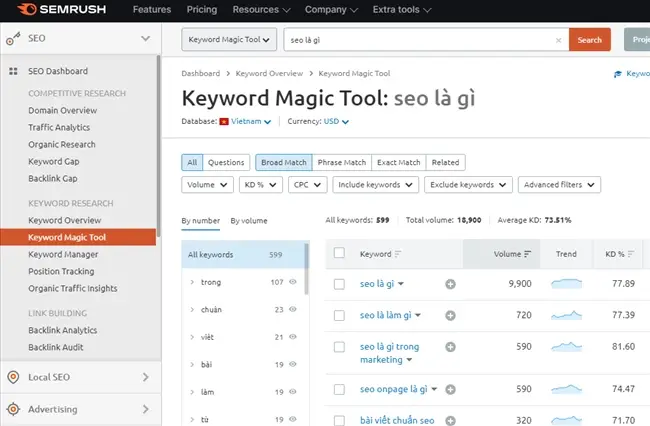This screenshot has height=426, width=650.
Task: Expand the 'chuẩn' keyword group
Action: click(192, 310)
